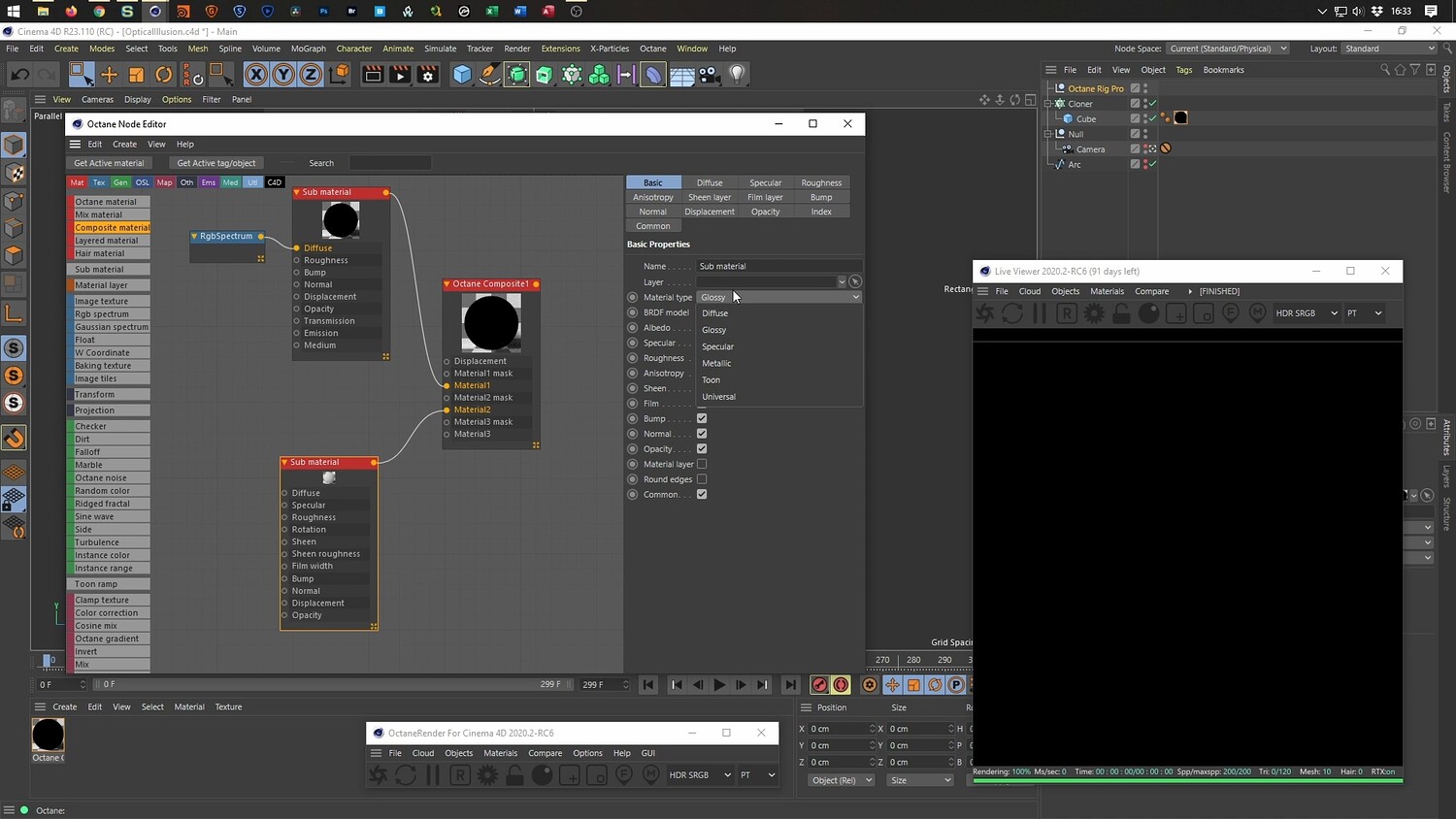Select the Arc object in Object Manager

(x=1074, y=165)
